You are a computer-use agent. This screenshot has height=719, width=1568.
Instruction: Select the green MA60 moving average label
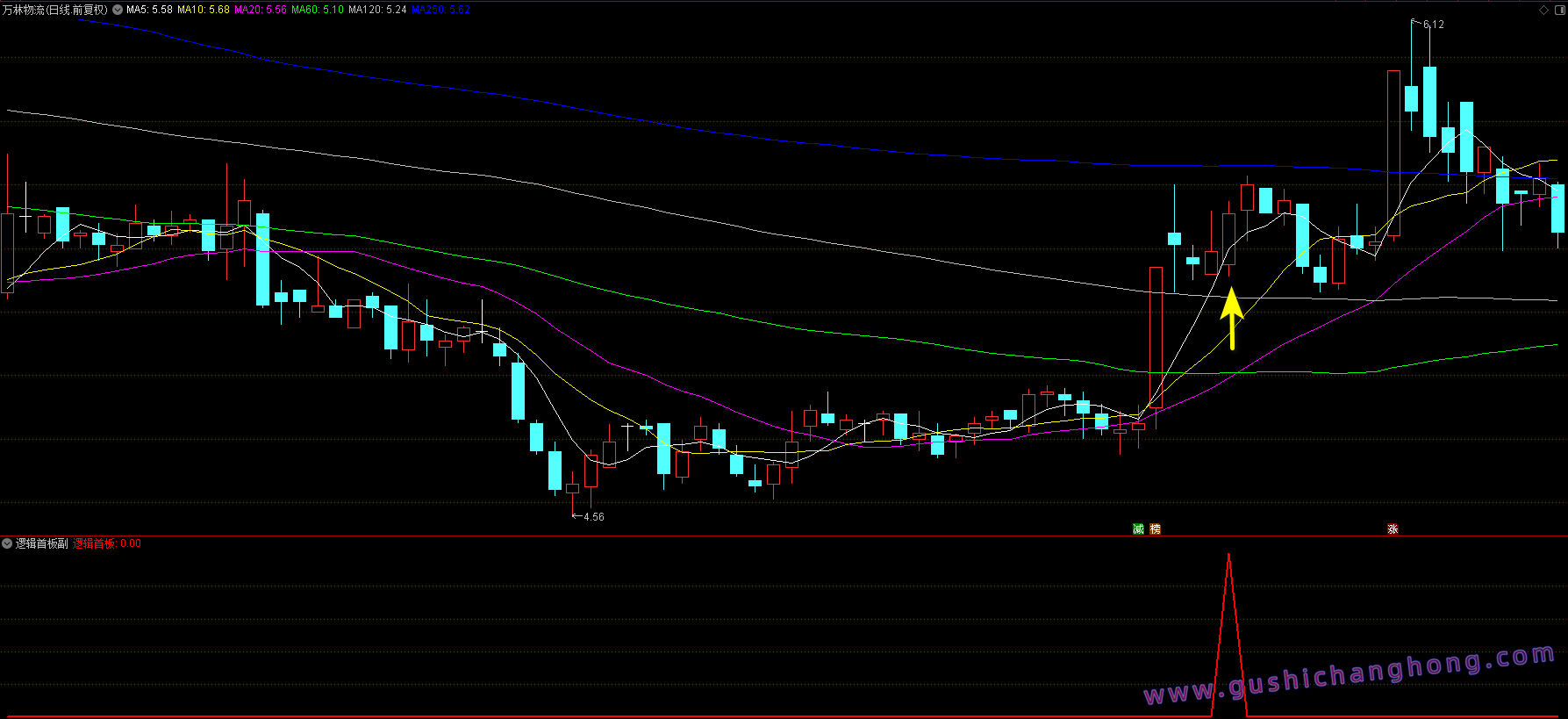[317, 10]
